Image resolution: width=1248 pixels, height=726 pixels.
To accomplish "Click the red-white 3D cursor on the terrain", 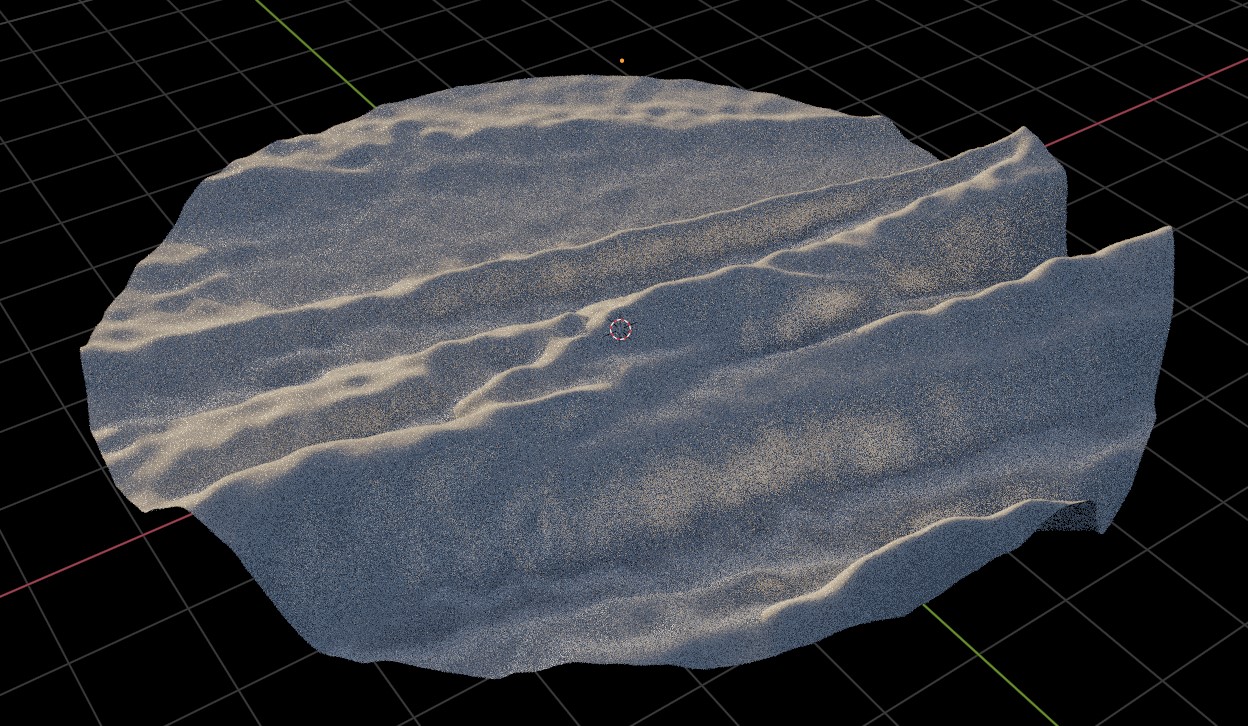I will click(x=620, y=329).
